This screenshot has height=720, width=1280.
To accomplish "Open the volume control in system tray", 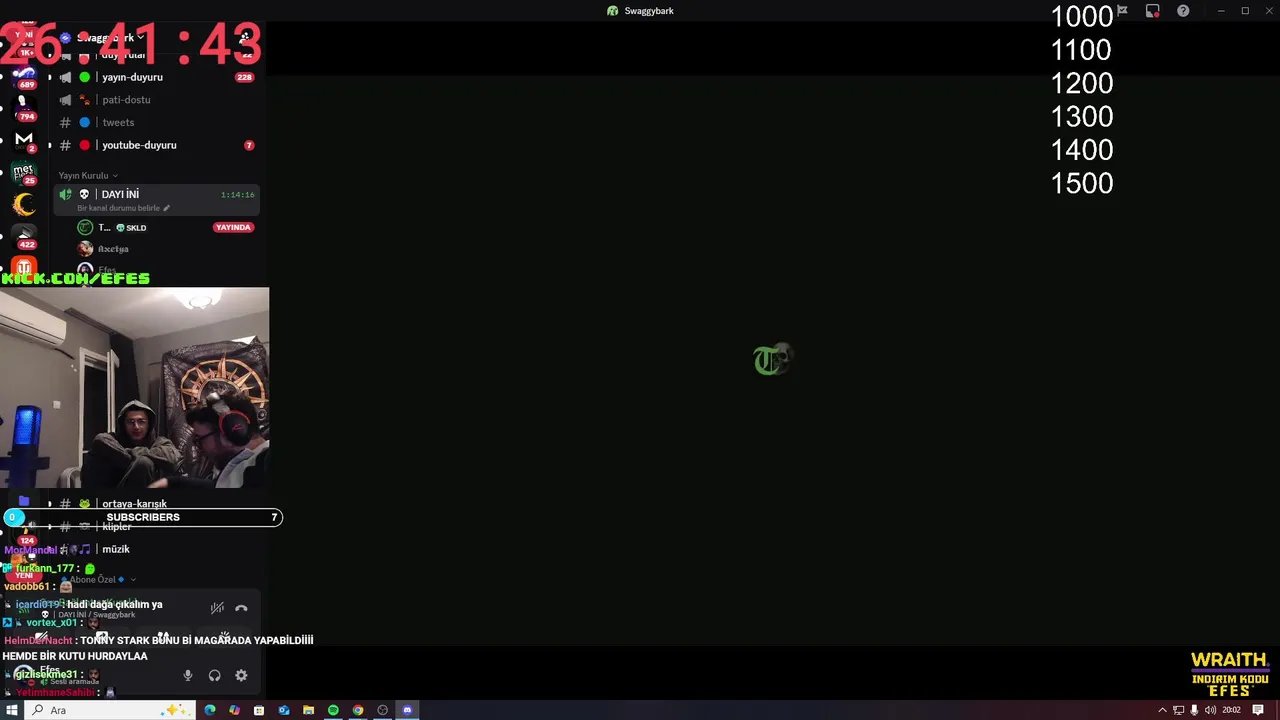I will pos(1210,710).
